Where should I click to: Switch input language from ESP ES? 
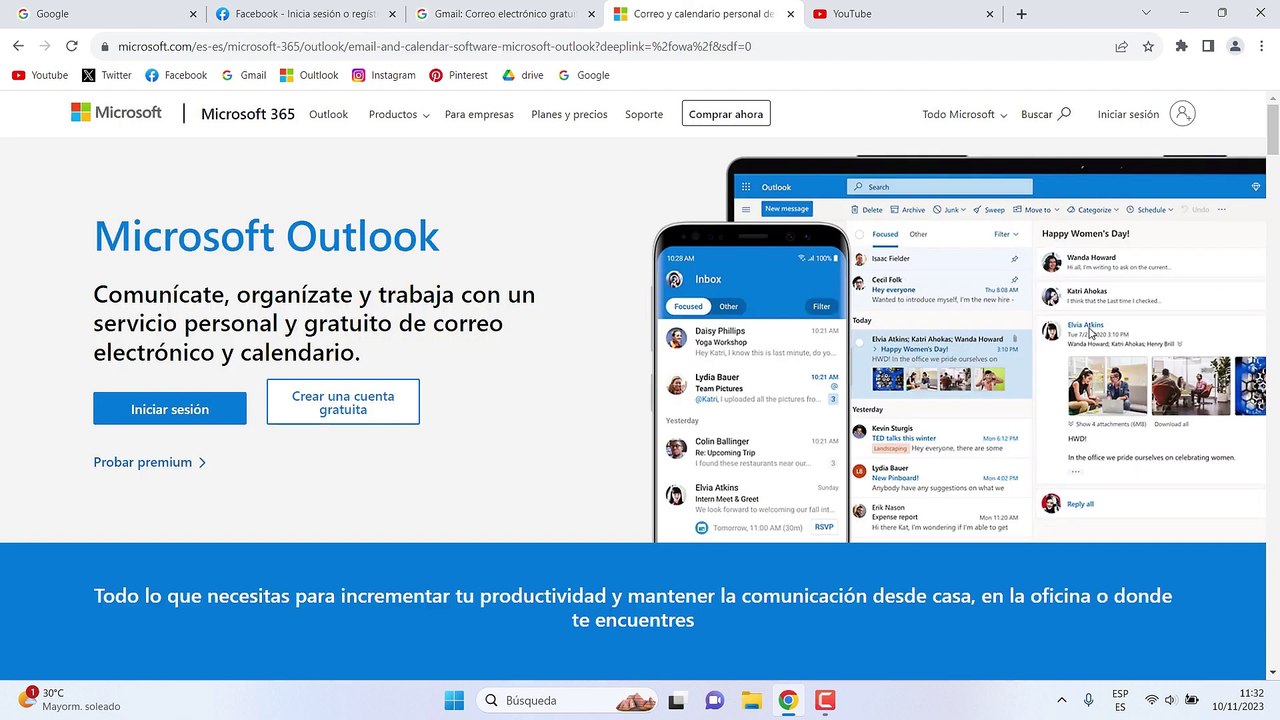tap(1120, 700)
